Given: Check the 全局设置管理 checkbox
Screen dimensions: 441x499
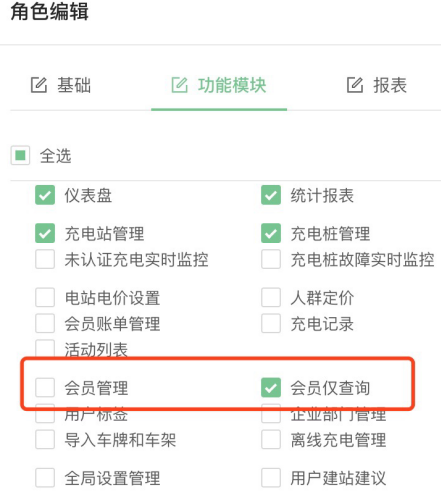Looking at the screenshot, I should [x=45, y=478].
